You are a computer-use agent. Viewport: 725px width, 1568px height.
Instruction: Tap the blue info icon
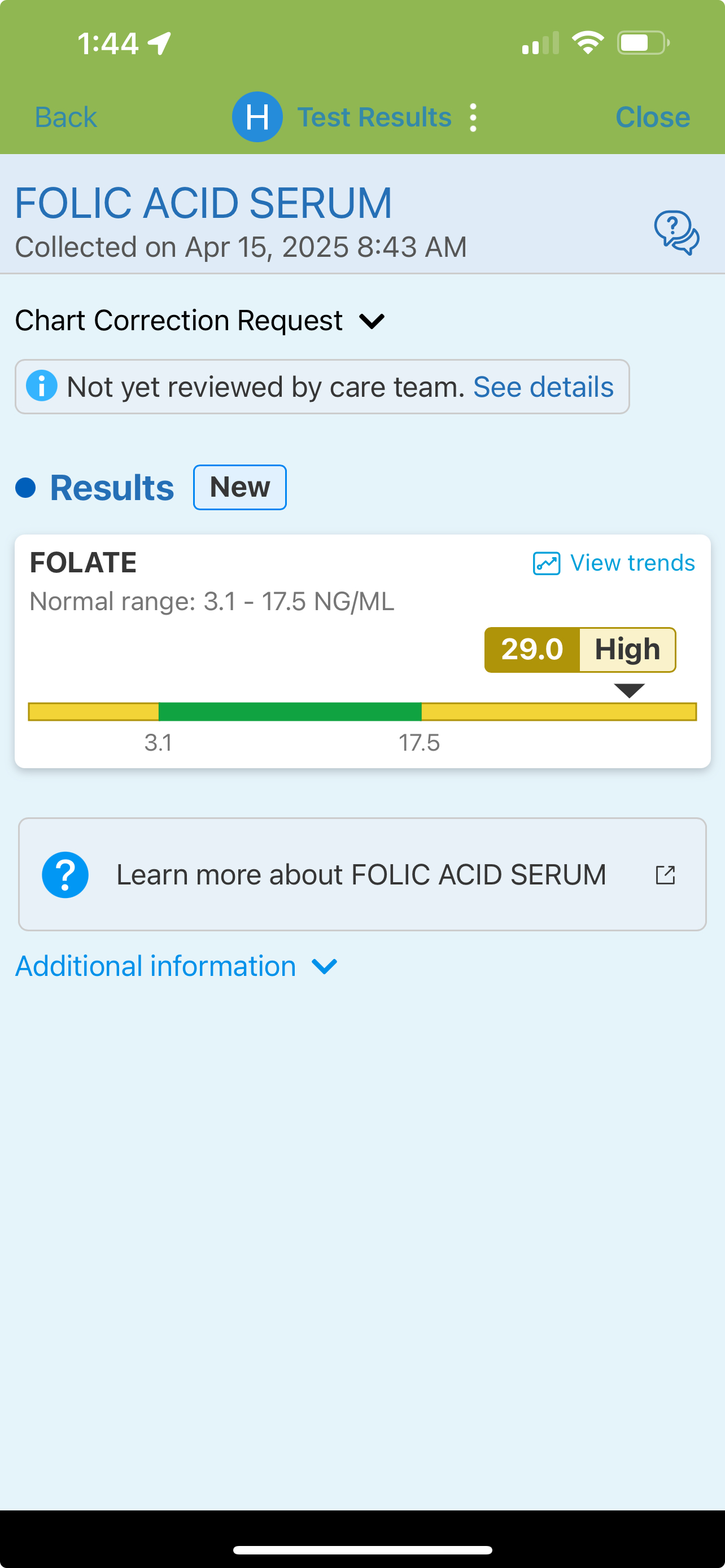point(42,387)
